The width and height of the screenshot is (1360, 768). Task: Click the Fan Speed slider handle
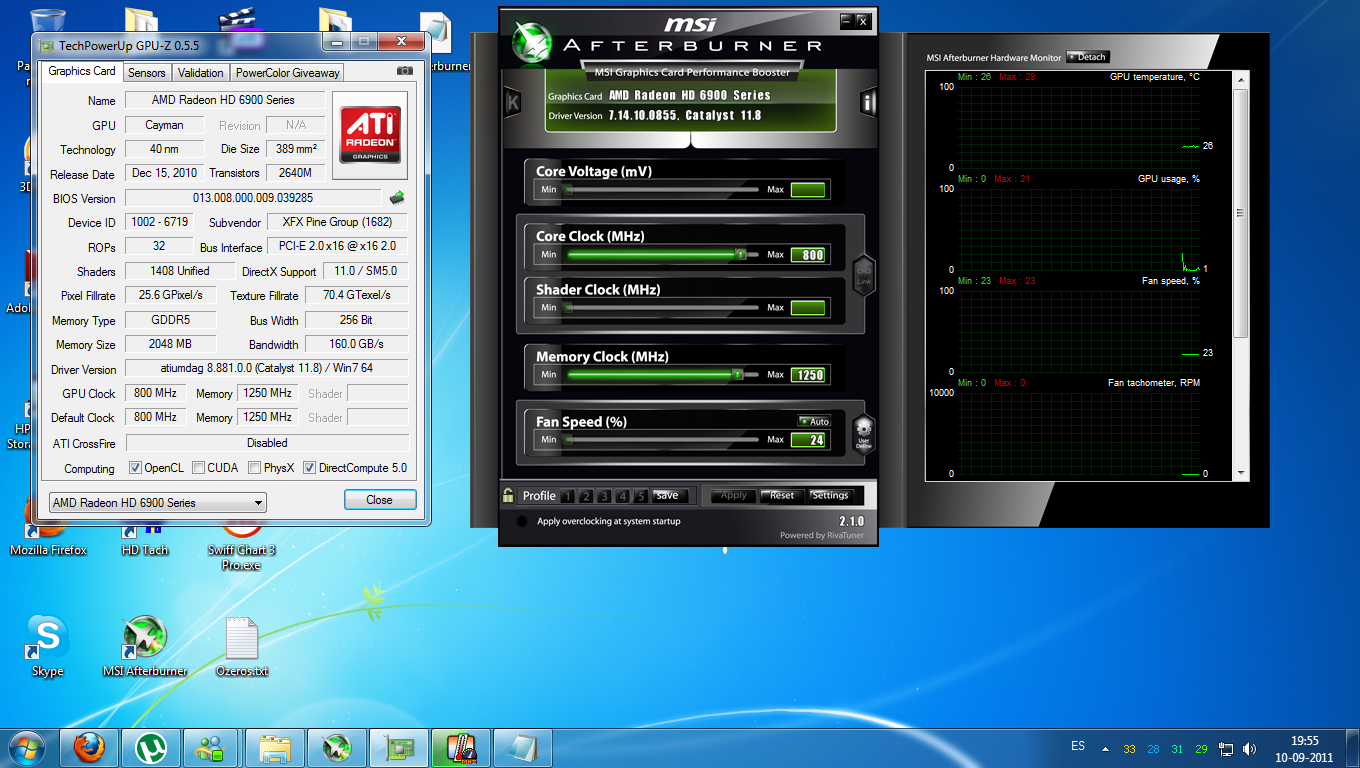coord(569,439)
